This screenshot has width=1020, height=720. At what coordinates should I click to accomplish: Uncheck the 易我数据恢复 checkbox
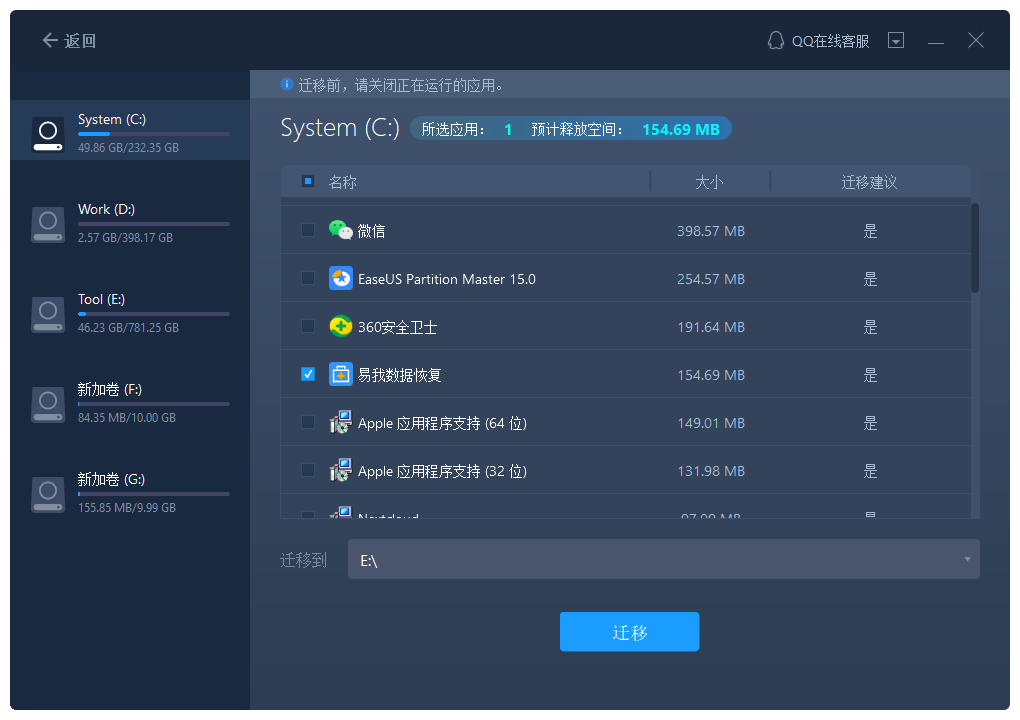308,374
